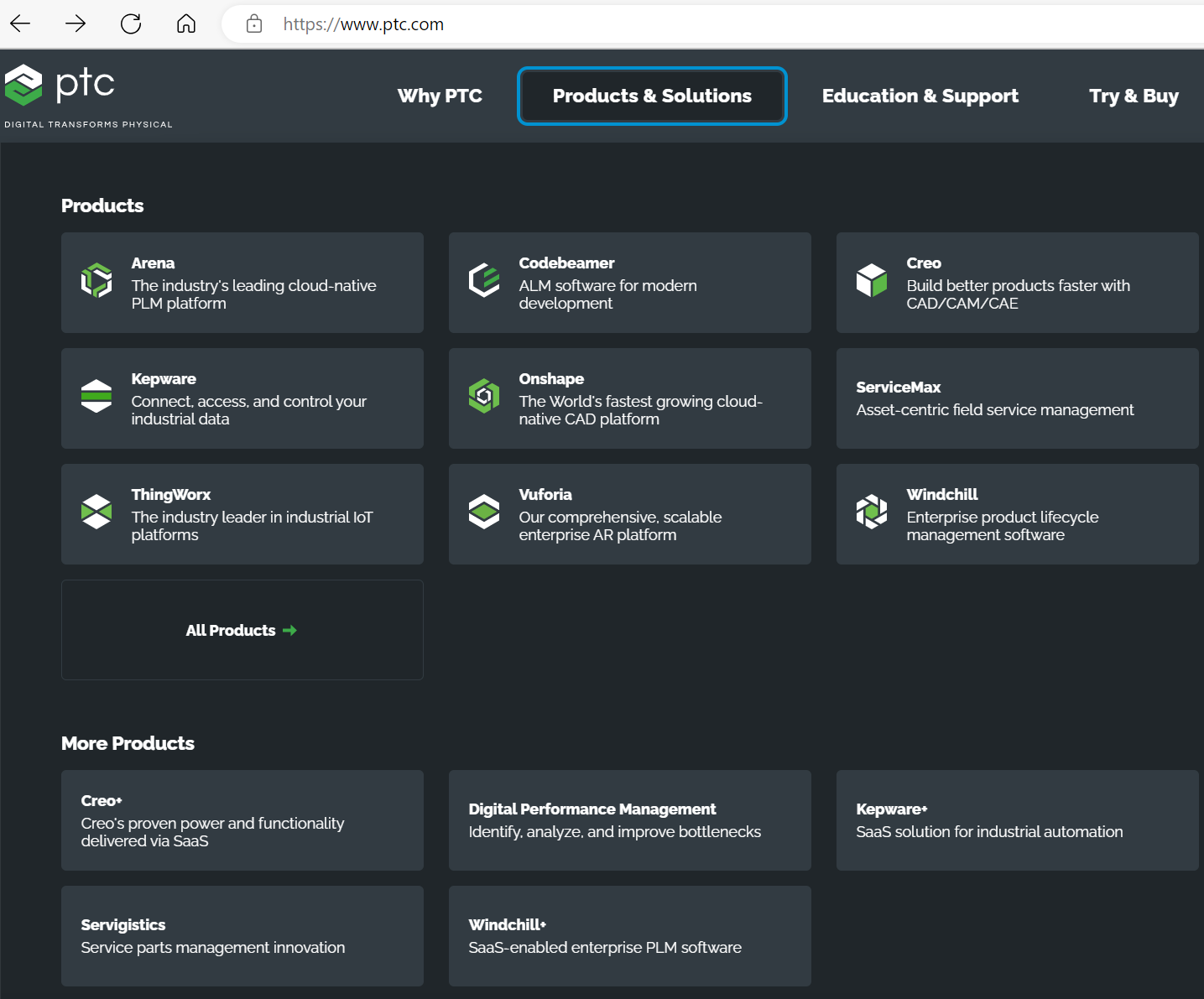Click the padlock site security icon

(x=253, y=23)
